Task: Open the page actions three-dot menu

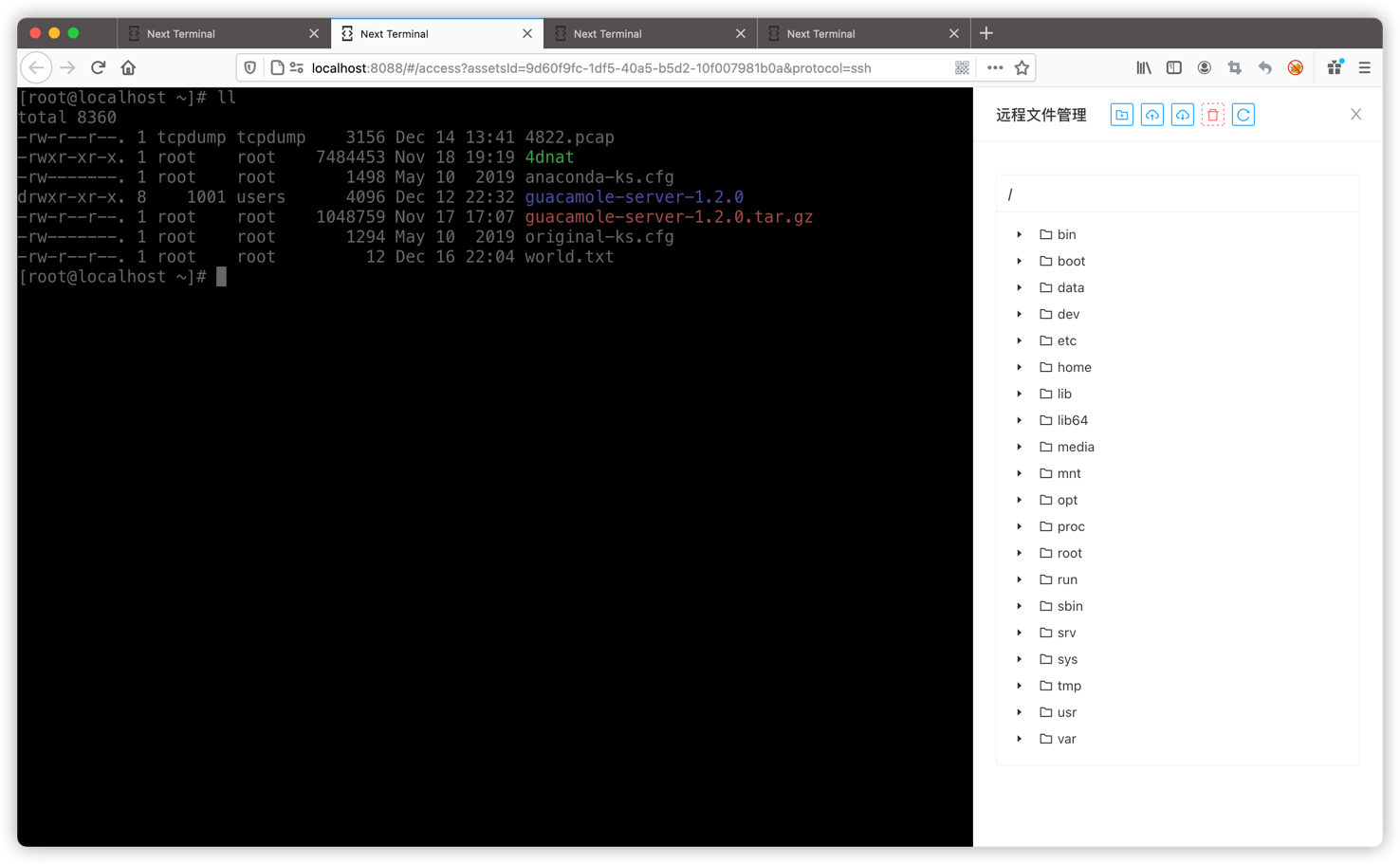Action: coord(994,67)
